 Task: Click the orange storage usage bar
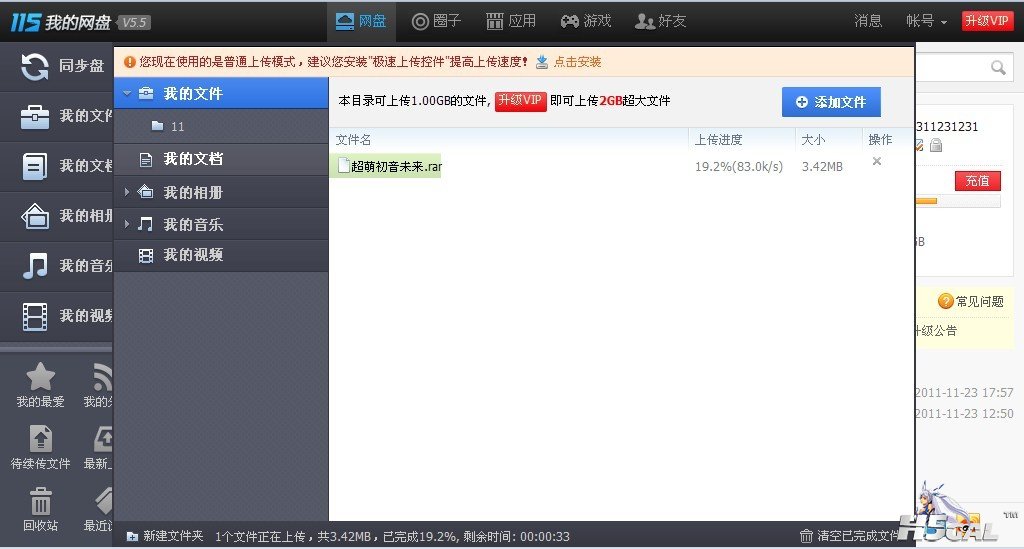[927, 201]
